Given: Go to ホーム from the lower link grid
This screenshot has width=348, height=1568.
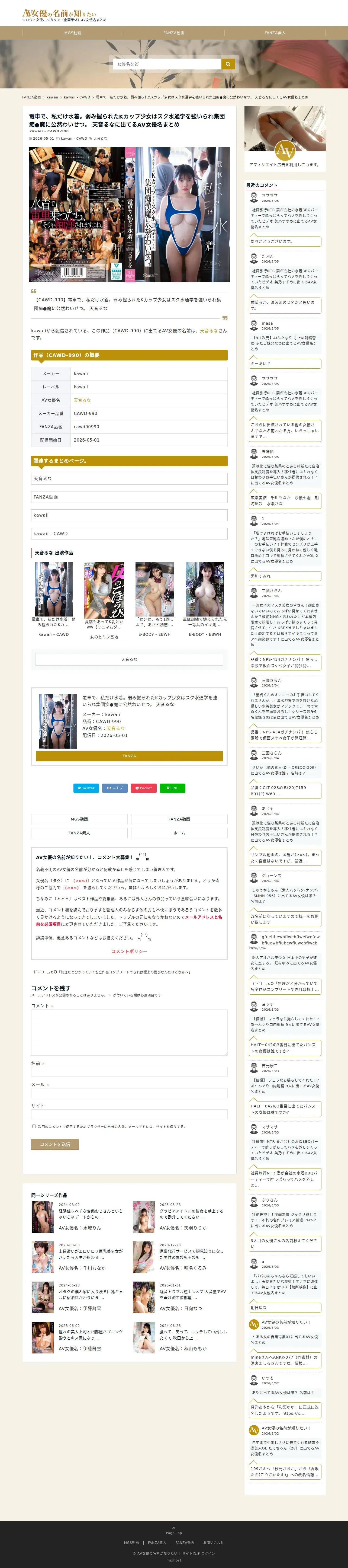Looking at the screenshot, I should click(x=179, y=833).
